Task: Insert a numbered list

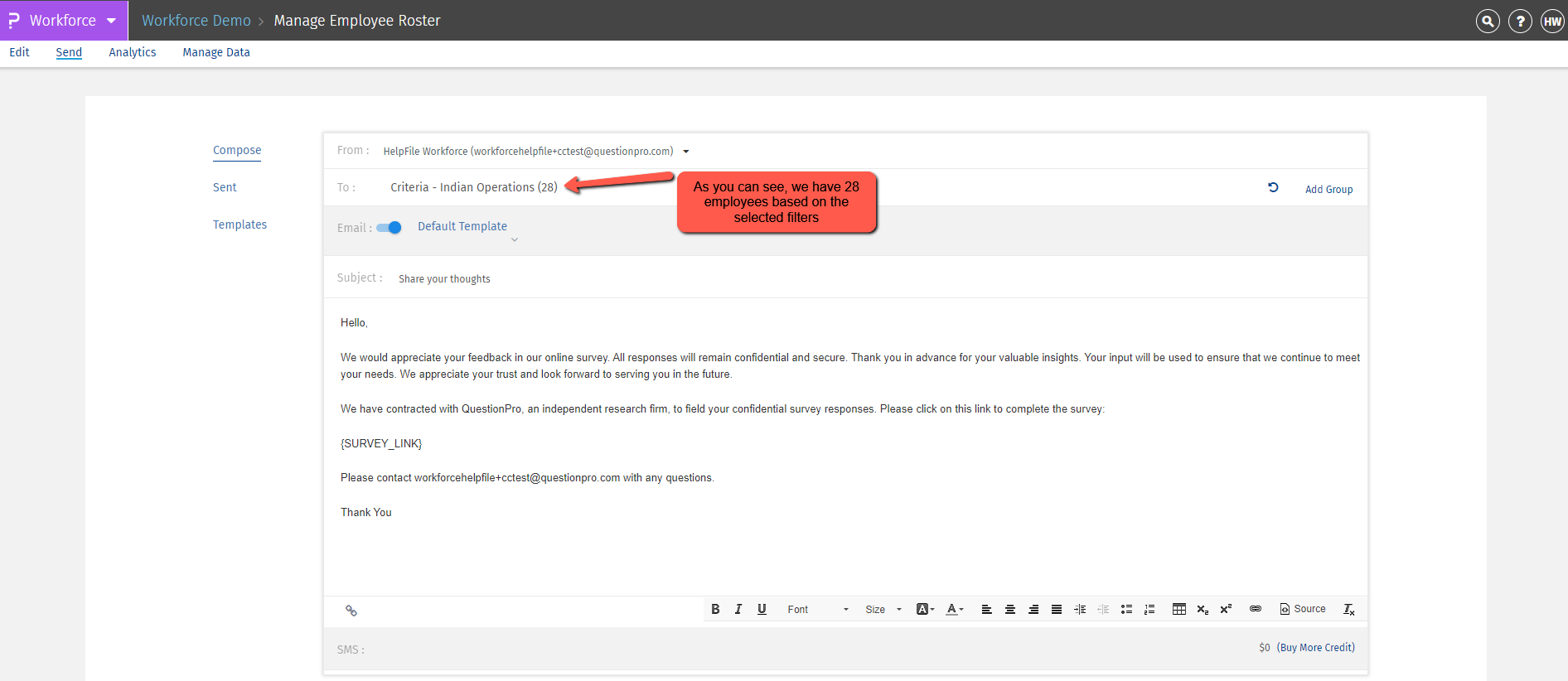Action: (x=1149, y=609)
